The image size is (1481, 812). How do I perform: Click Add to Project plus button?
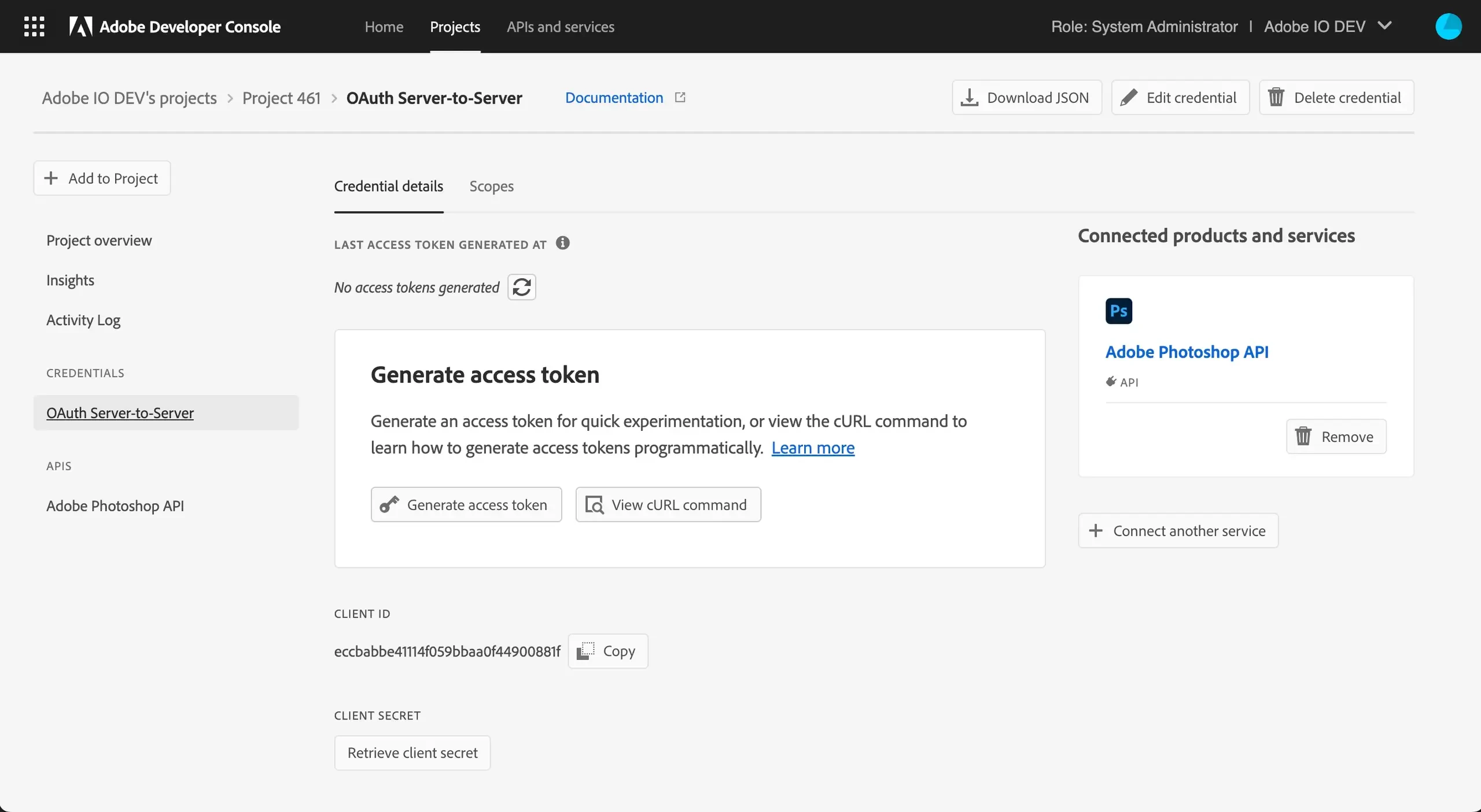102,178
